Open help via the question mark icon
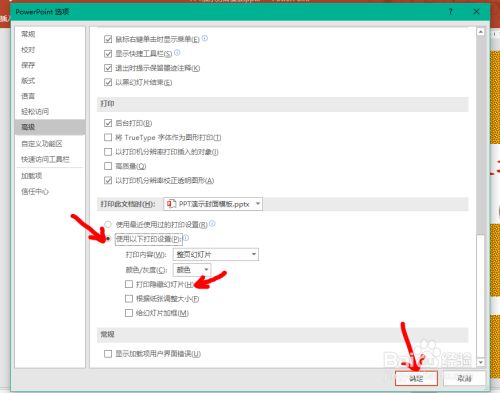The height and width of the screenshot is (393, 500). coord(450,12)
